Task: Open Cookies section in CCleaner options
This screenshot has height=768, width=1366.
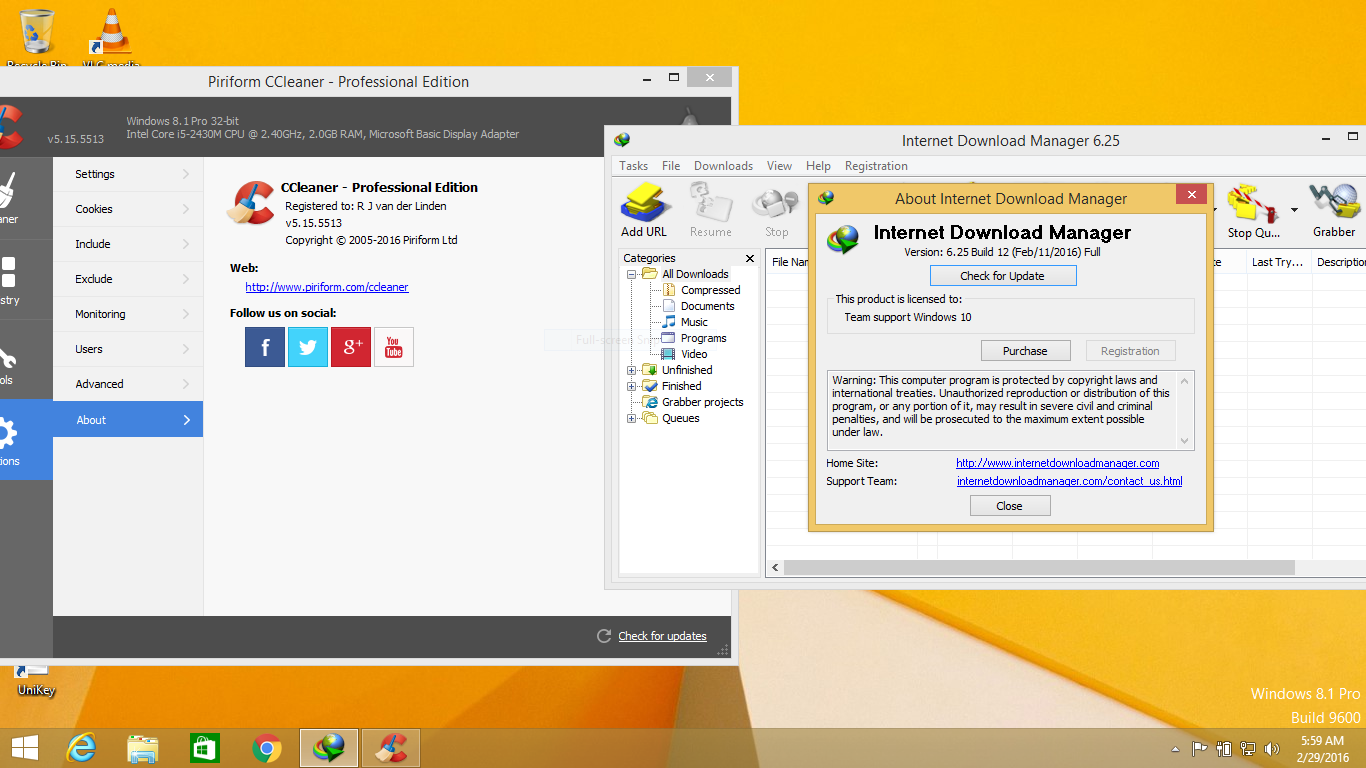Action: click(128, 209)
